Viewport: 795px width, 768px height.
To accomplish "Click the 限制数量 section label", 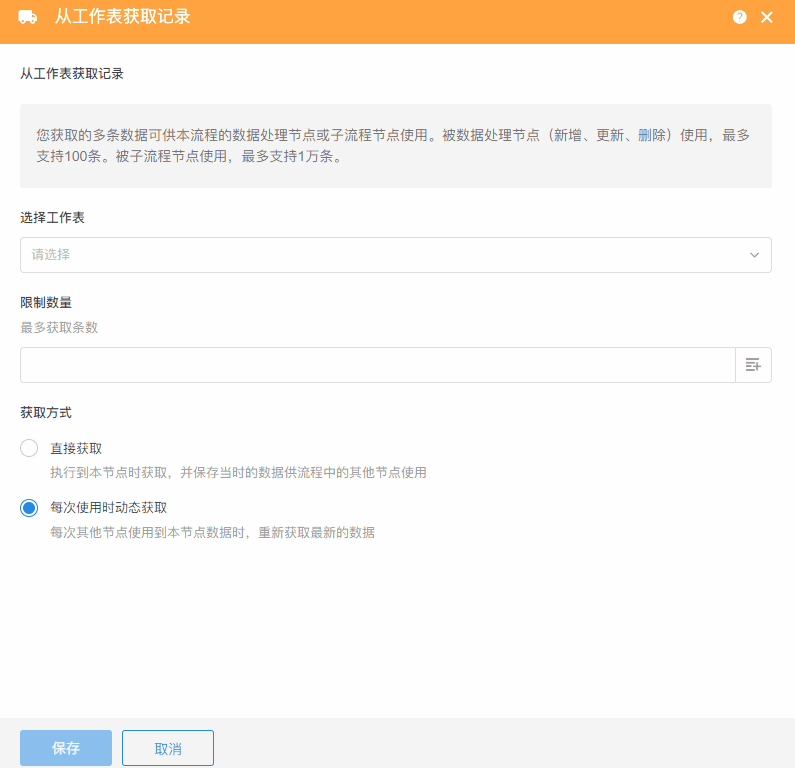I will 46,303.
